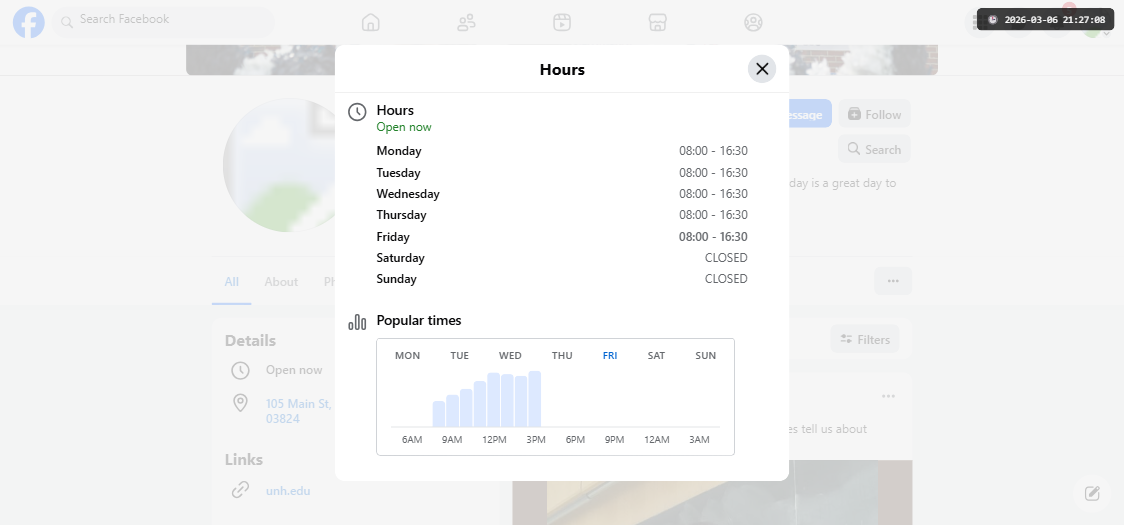The width and height of the screenshot is (1124, 525).
Task: Click the Tuesday hours row label
Action: pyautogui.click(x=398, y=173)
